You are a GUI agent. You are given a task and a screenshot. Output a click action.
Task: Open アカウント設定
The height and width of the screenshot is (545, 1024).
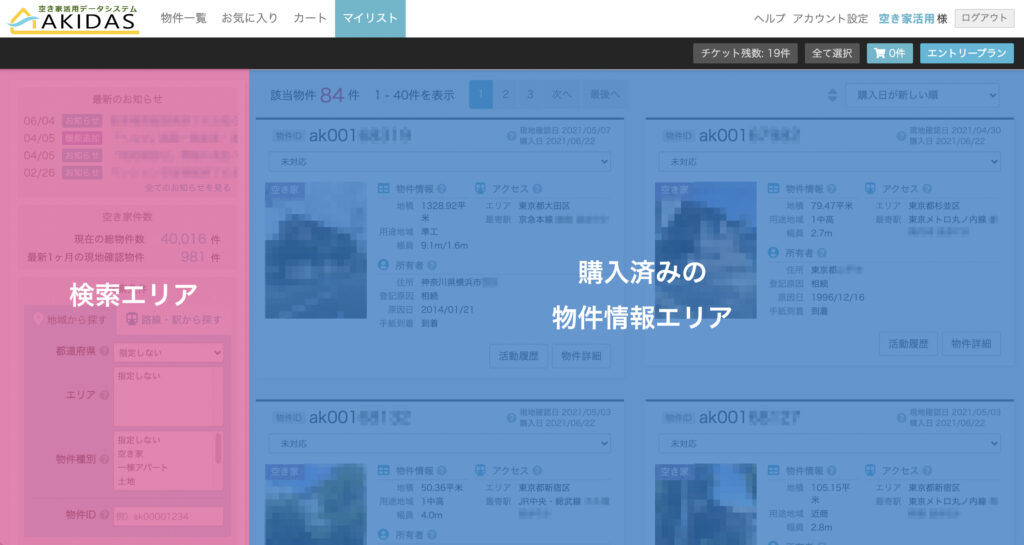pyautogui.click(x=830, y=19)
